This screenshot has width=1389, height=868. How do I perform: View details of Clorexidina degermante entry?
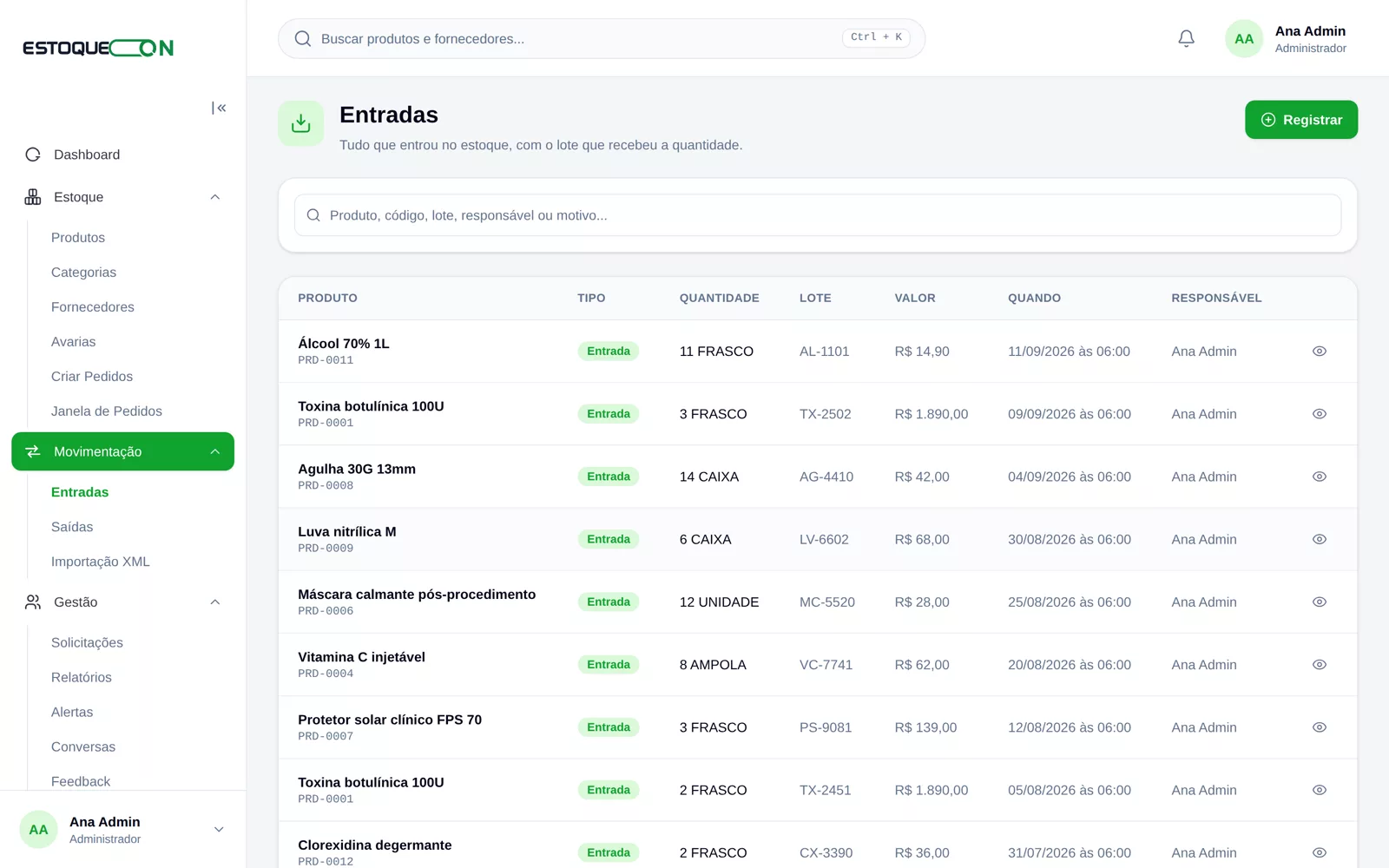tap(1319, 852)
